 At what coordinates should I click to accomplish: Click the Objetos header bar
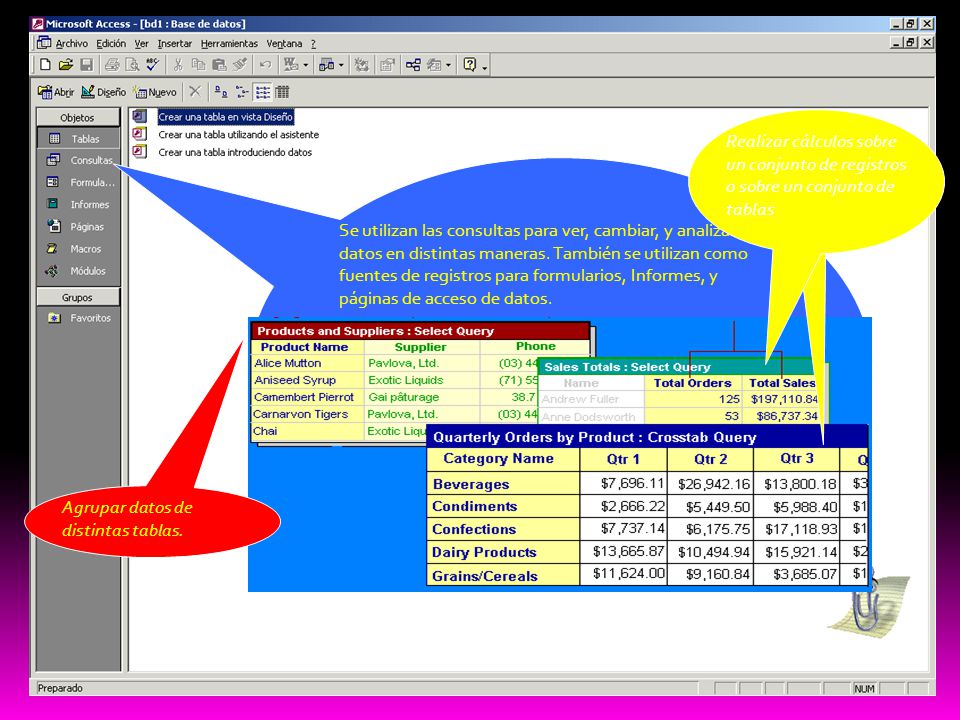click(x=78, y=118)
